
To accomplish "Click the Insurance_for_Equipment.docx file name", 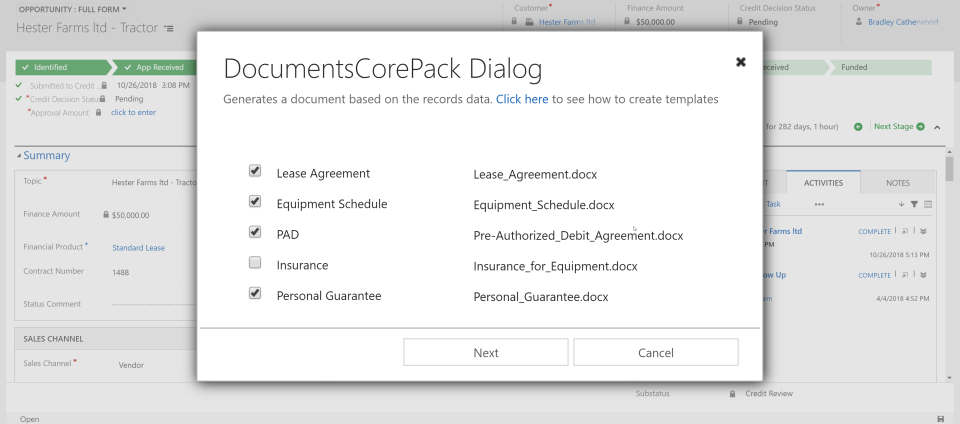I will pos(555,266).
